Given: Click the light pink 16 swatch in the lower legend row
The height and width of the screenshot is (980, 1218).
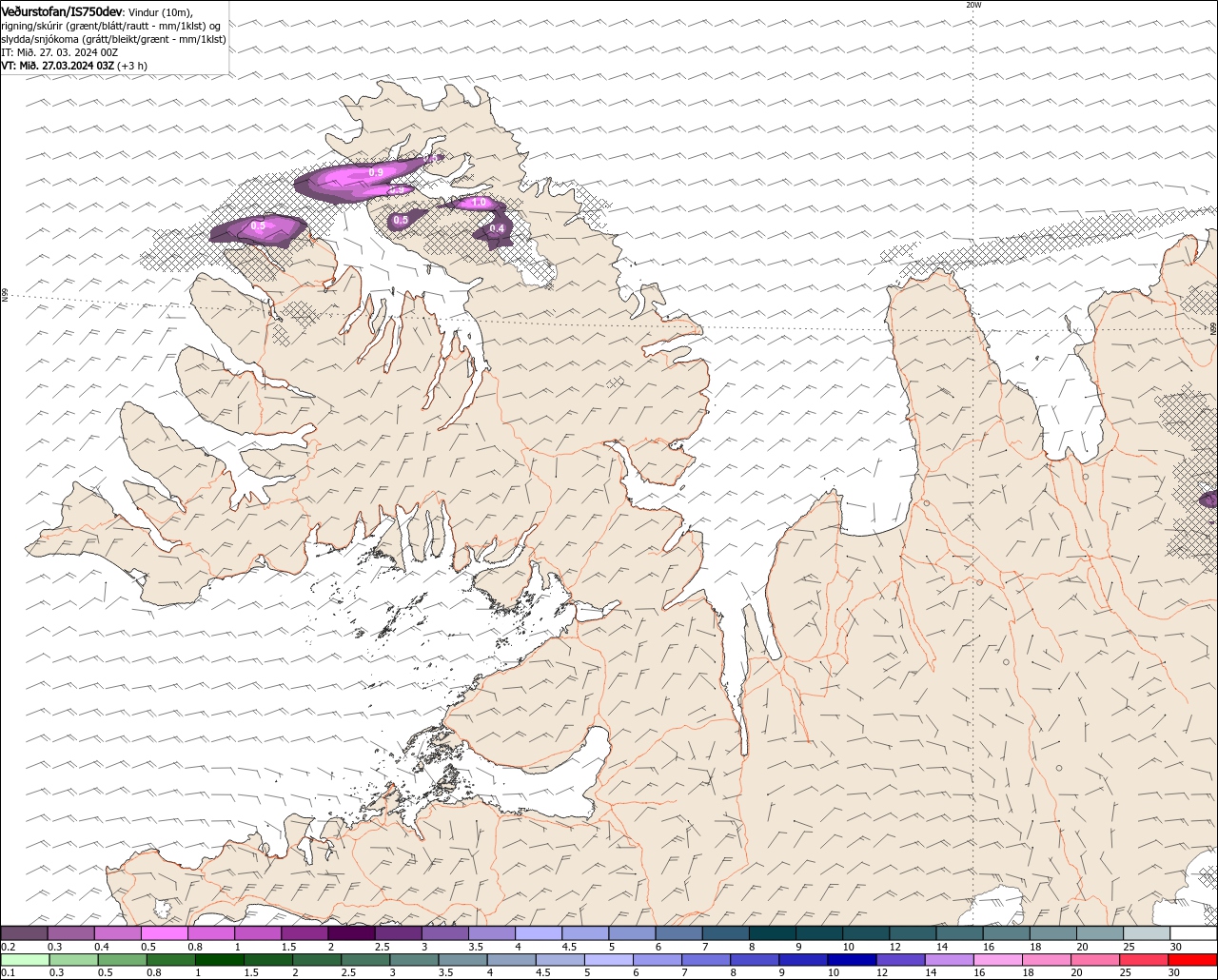Looking at the screenshot, I should point(998,959).
